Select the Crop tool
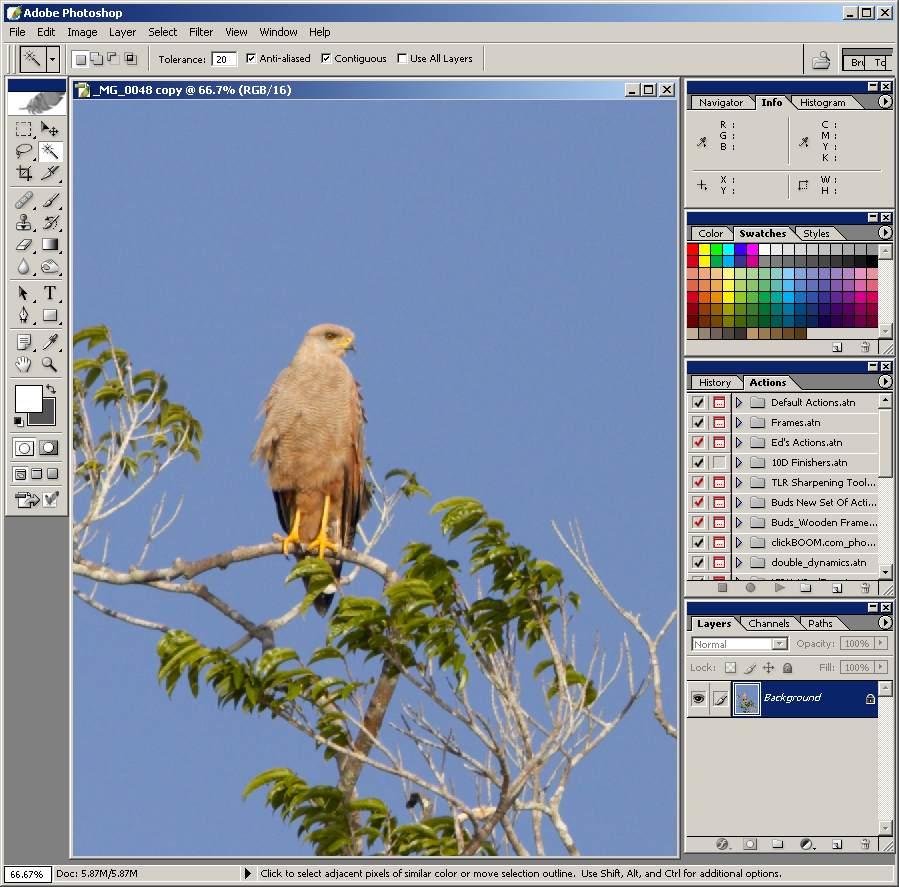Screen dimensions: 899x887 (x=24, y=173)
